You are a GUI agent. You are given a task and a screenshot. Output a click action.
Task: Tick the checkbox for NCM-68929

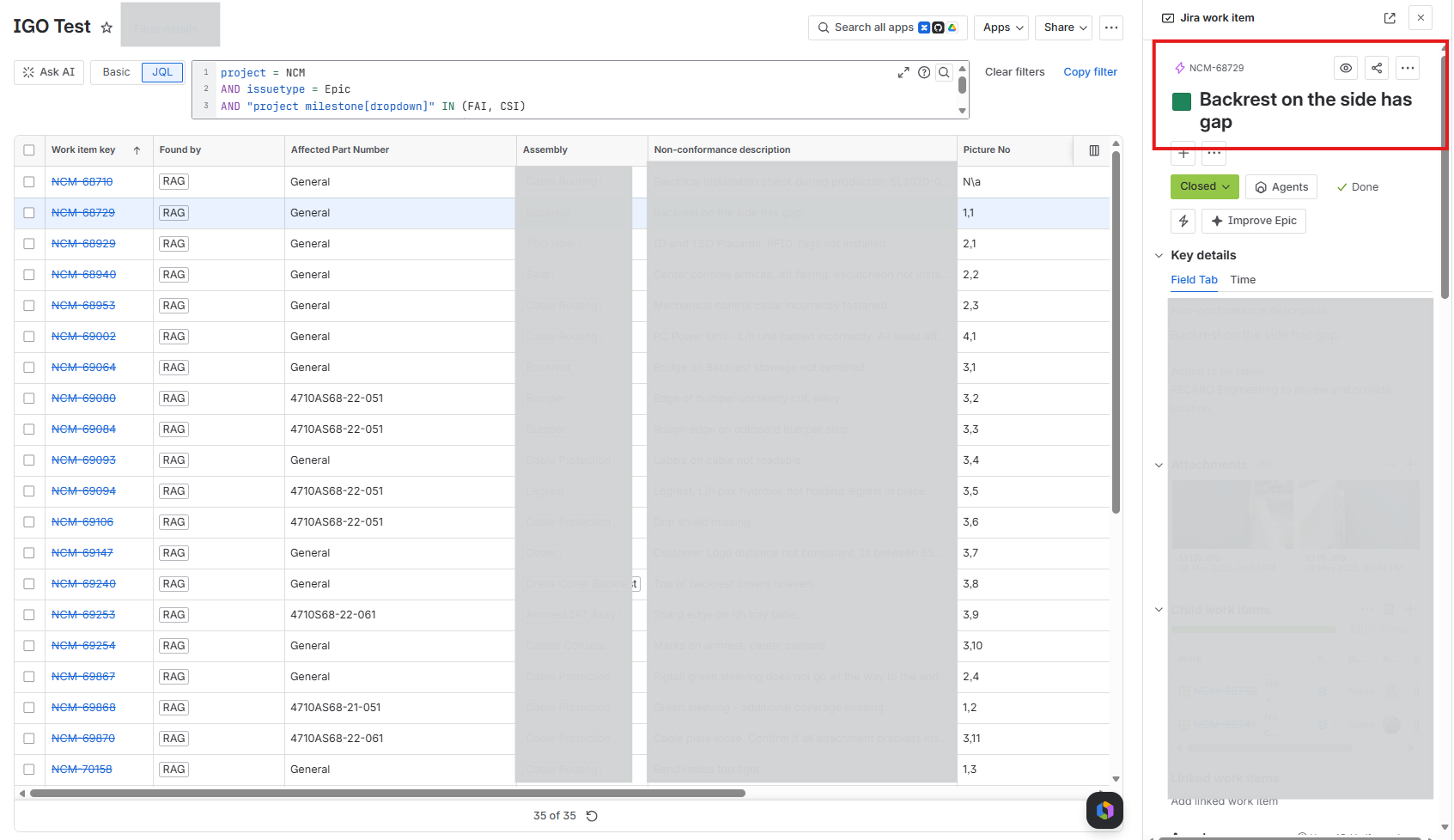tap(29, 244)
